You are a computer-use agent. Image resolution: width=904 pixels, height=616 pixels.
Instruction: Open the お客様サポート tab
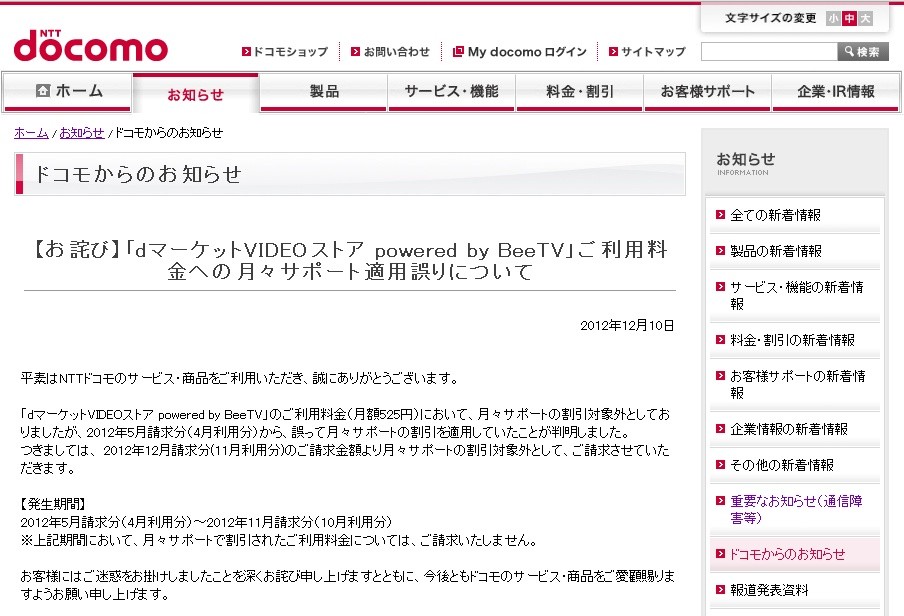click(x=707, y=92)
